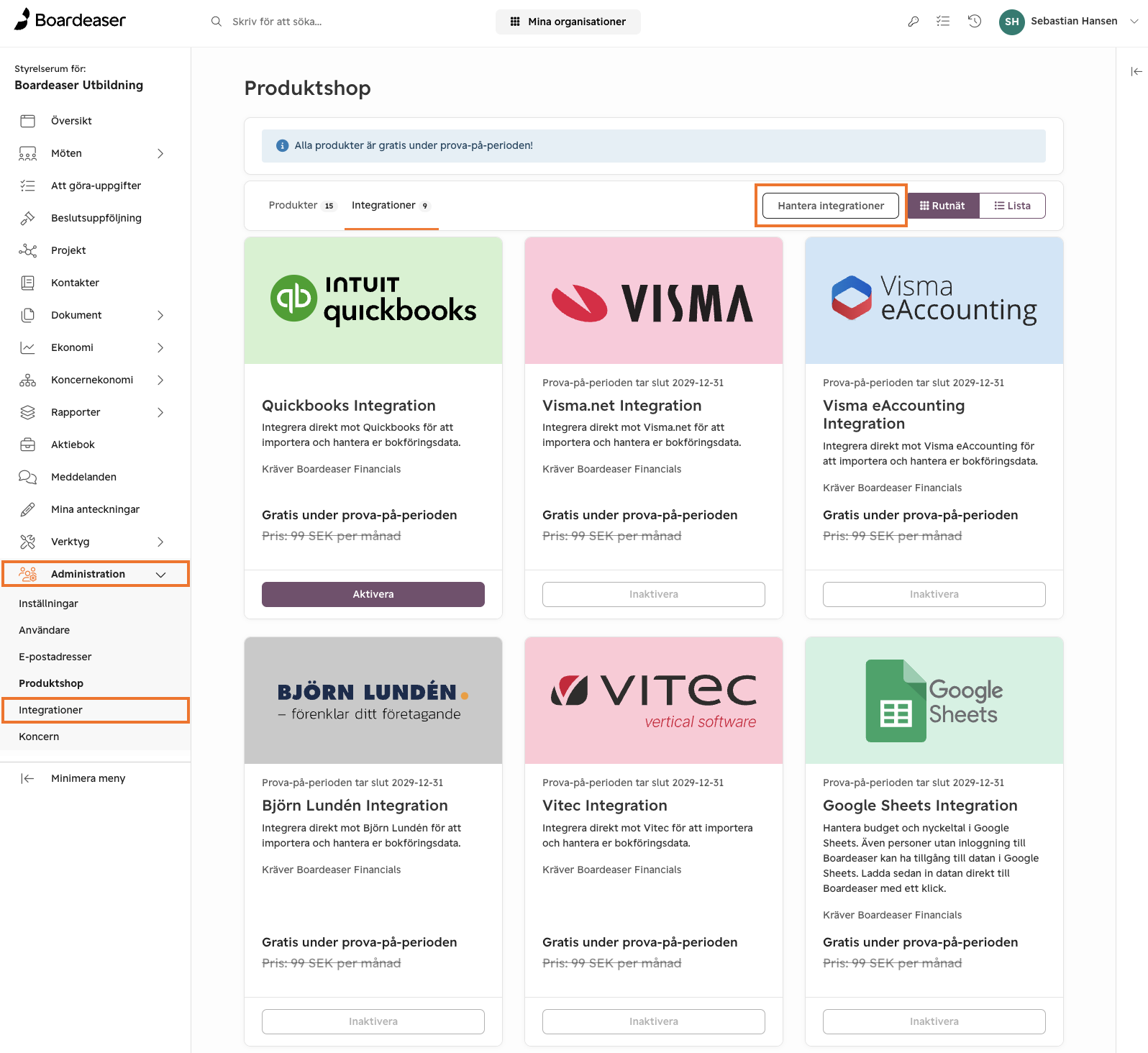Switch to Rutnät grid view
The width and height of the screenshot is (1148, 1053).
point(943,206)
